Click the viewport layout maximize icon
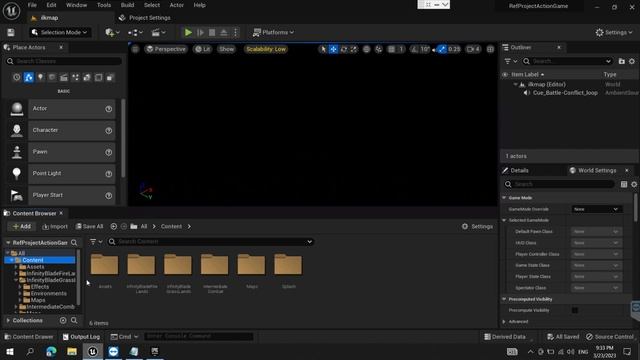This screenshot has width=640, height=360. click(490, 49)
